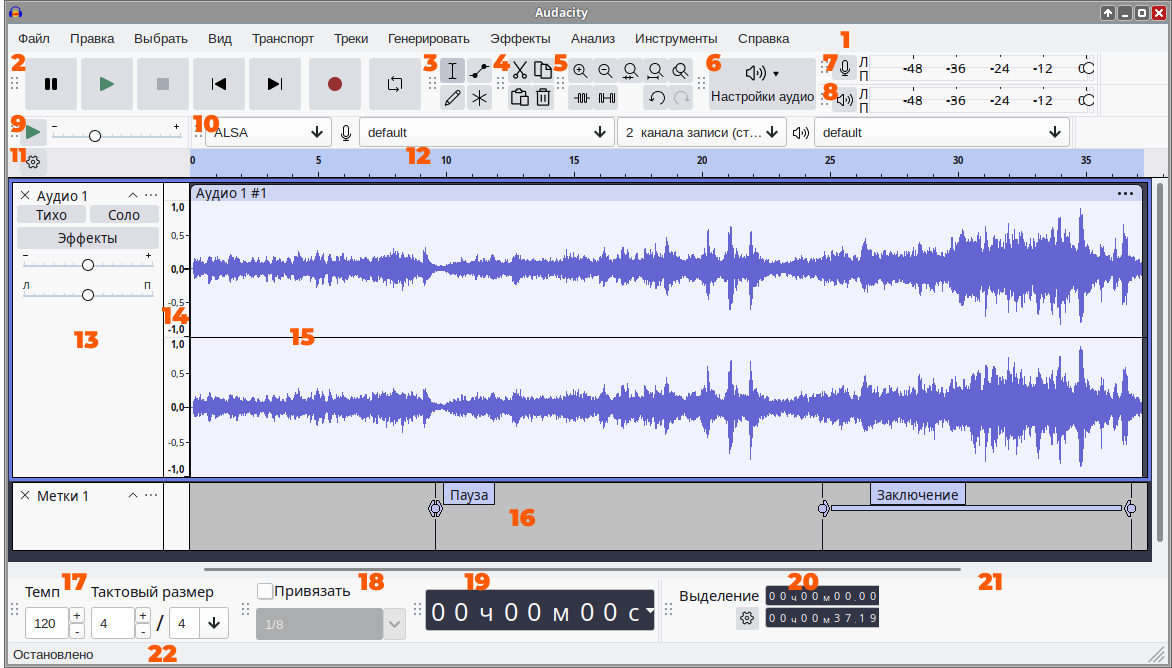The width and height of the screenshot is (1172, 668).
Task: Click Fit selection to width icon
Action: click(630, 71)
